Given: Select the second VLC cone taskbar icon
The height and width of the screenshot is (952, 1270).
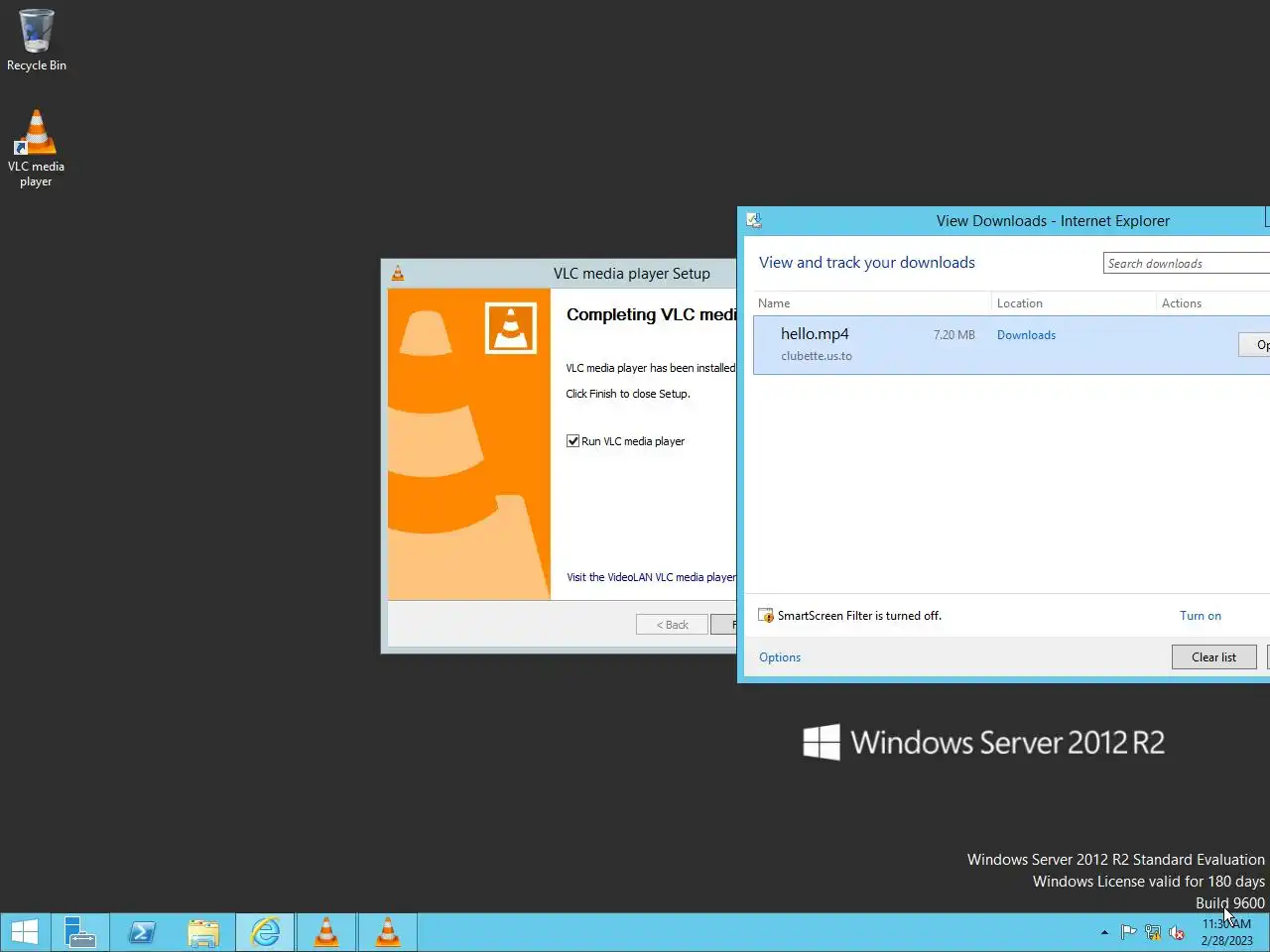Looking at the screenshot, I should [x=388, y=932].
